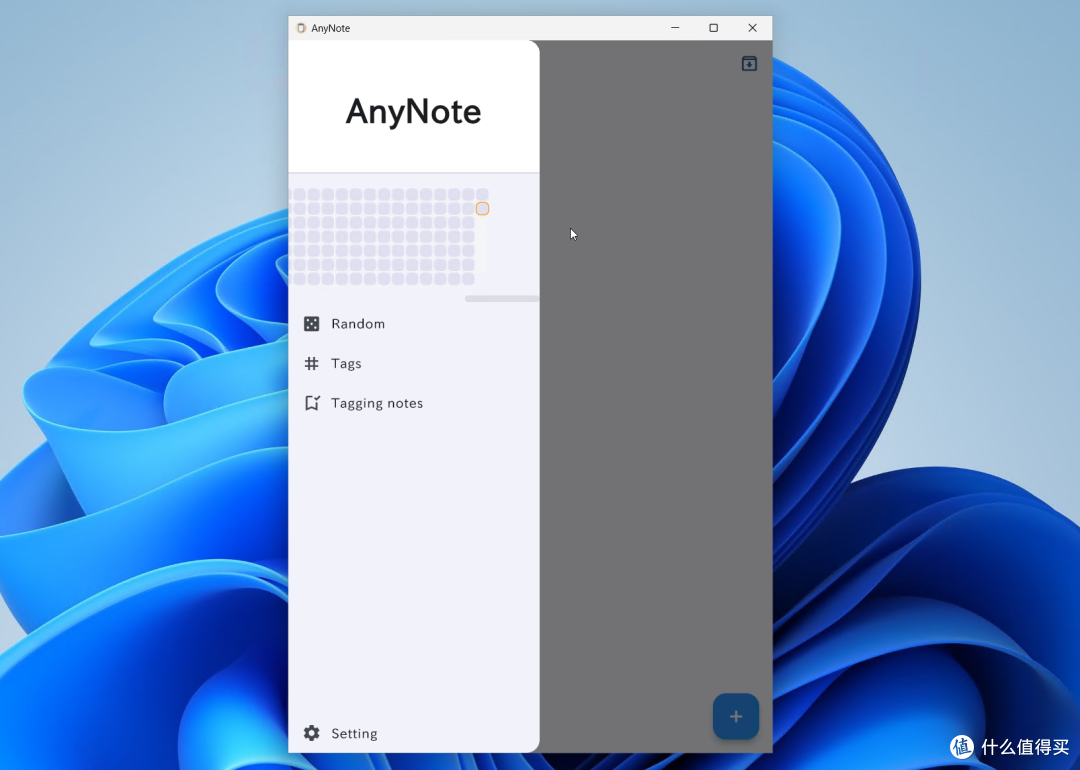Add a new note with the plus button
Image resolution: width=1080 pixels, height=770 pixels.
(x=736, y=716)
